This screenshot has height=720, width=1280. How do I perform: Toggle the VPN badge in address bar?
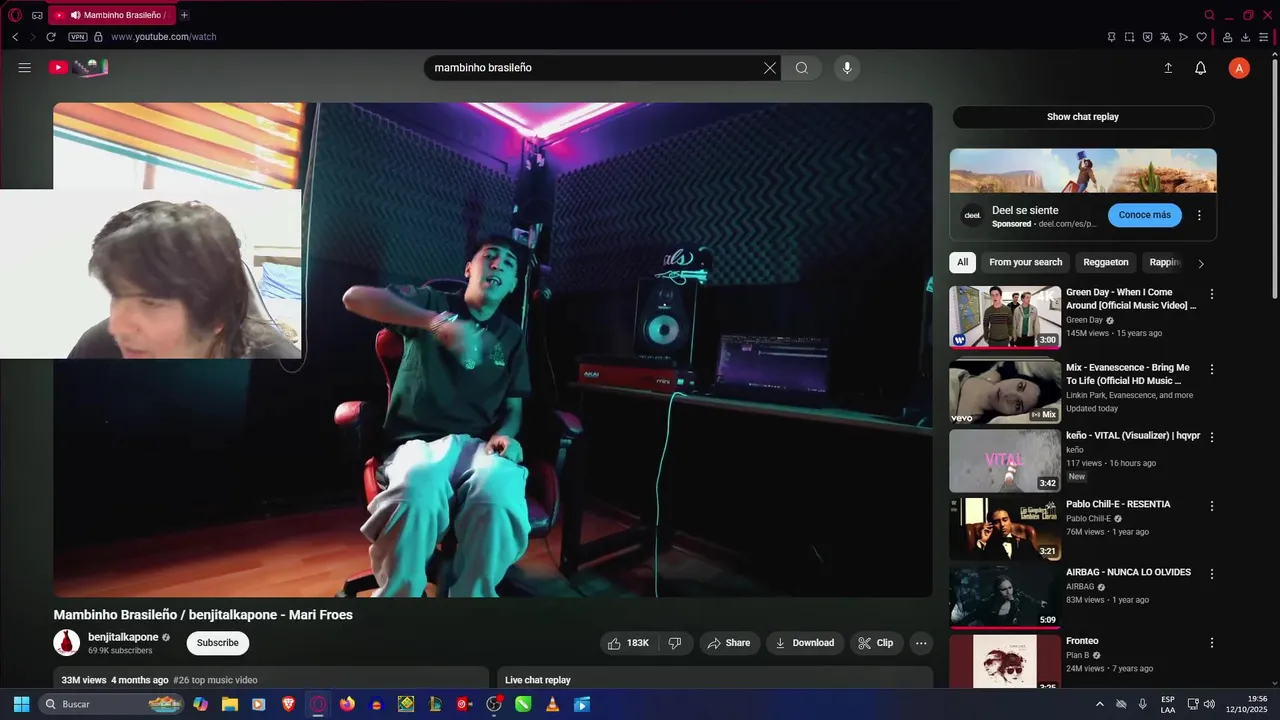pyautogui.click(x=78, y=37)
